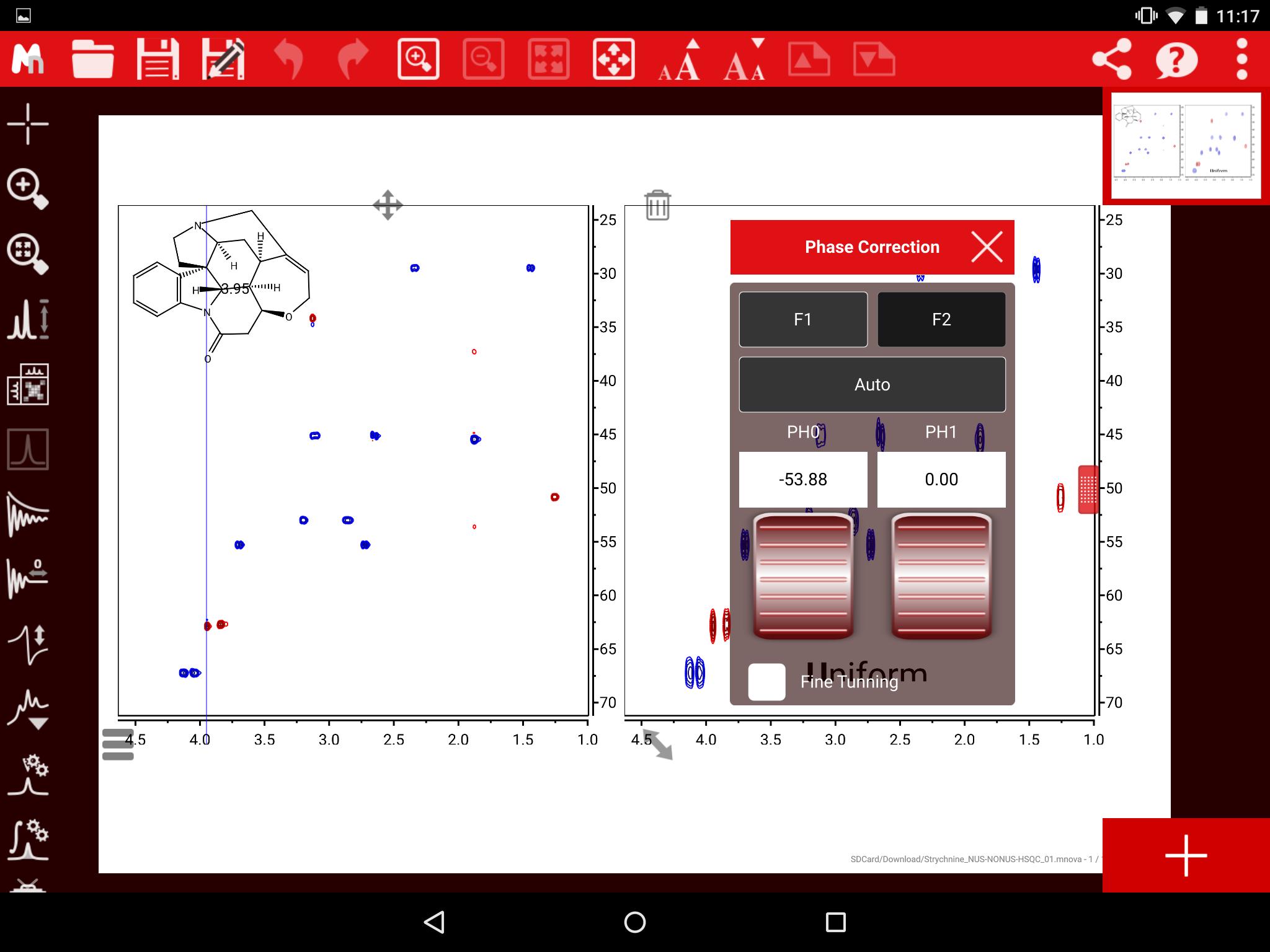Viewport: 1270px width, 952px height.
Task: Select the phase correction sidebar tool
Action: pyautogui.click(x=28, y=645)
